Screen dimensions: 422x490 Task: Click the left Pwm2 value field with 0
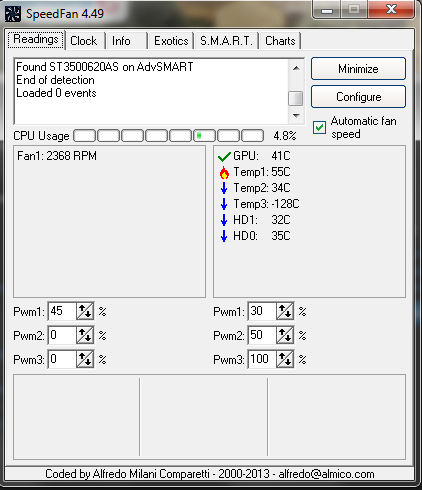[62, 335]
